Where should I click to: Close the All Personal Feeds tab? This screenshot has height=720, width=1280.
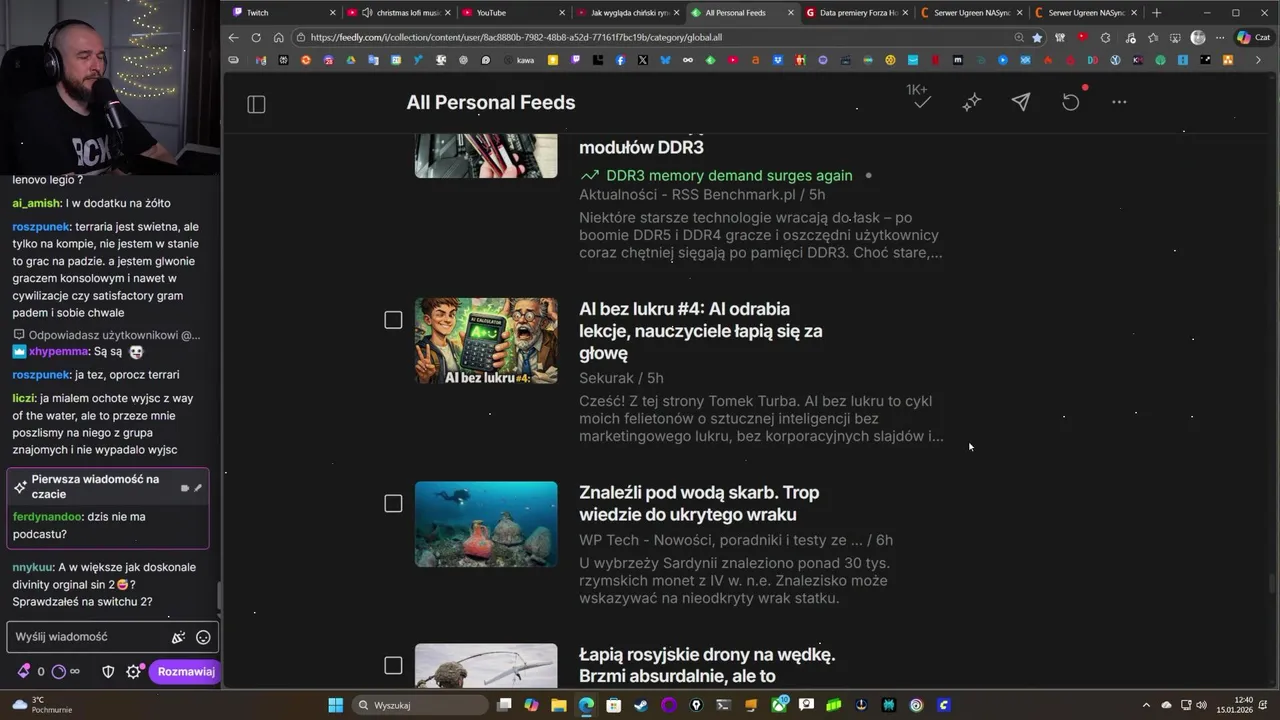pos(791,13)
